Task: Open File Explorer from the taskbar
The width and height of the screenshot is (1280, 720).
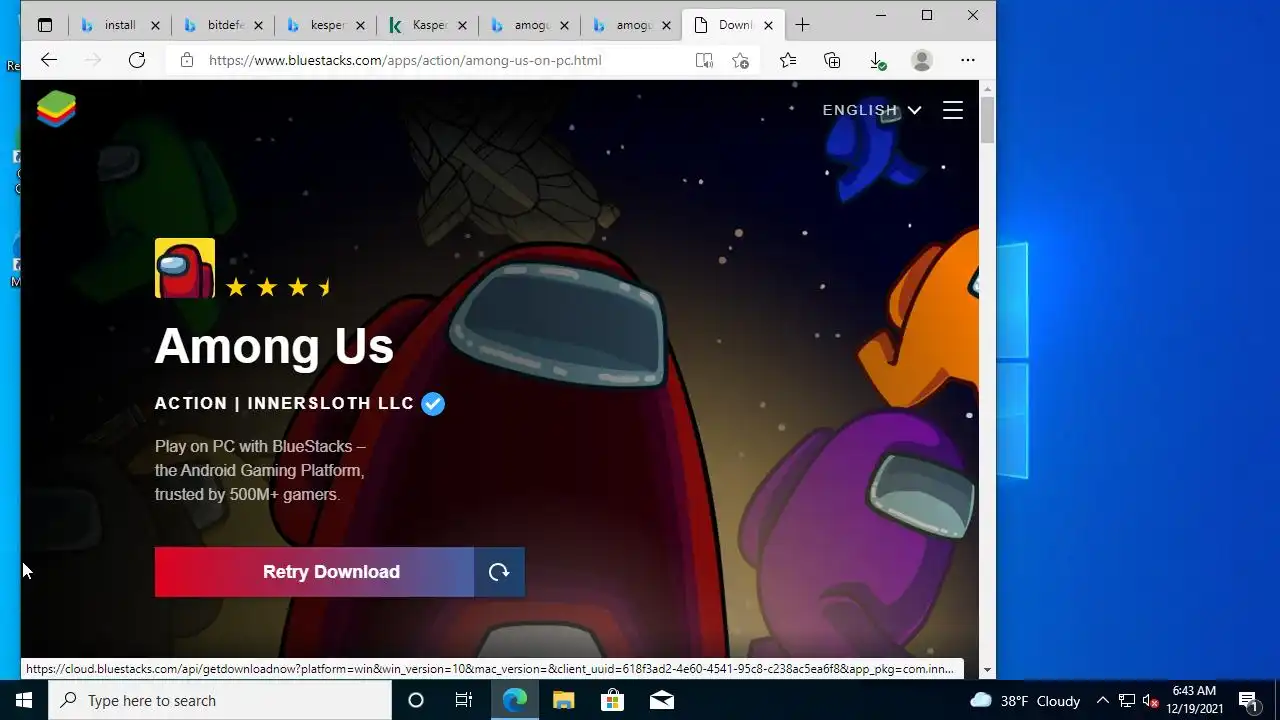Action: [x=563, y=700]
